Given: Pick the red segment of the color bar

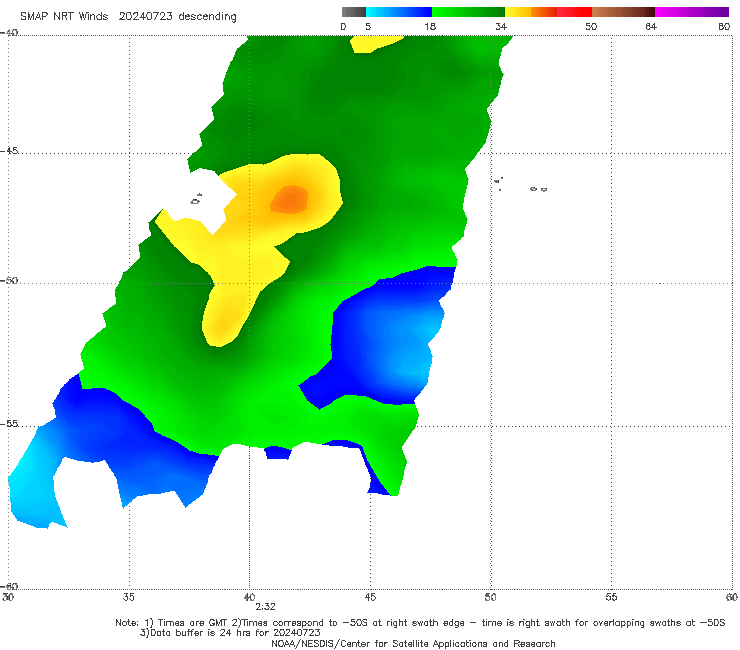Looking at the screenshot, I should [574, 12].
